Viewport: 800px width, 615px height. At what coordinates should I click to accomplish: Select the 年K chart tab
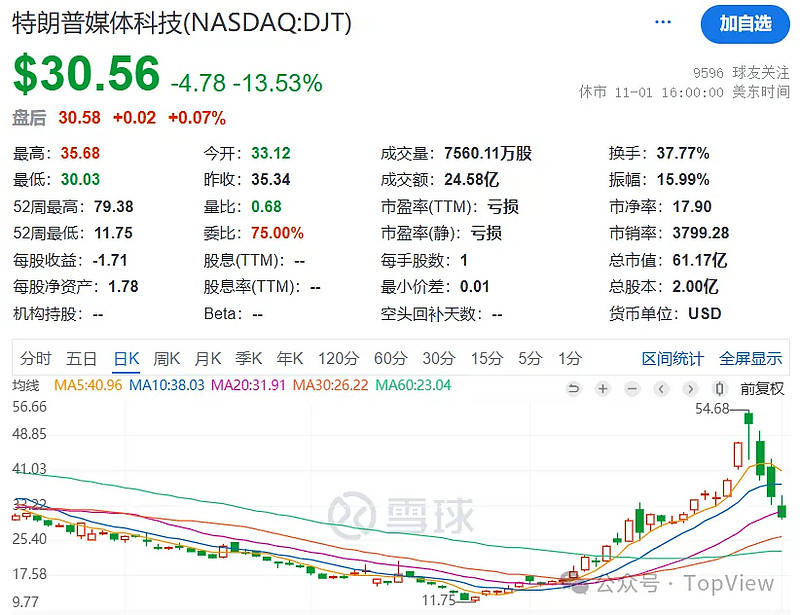tap(290, 358)
